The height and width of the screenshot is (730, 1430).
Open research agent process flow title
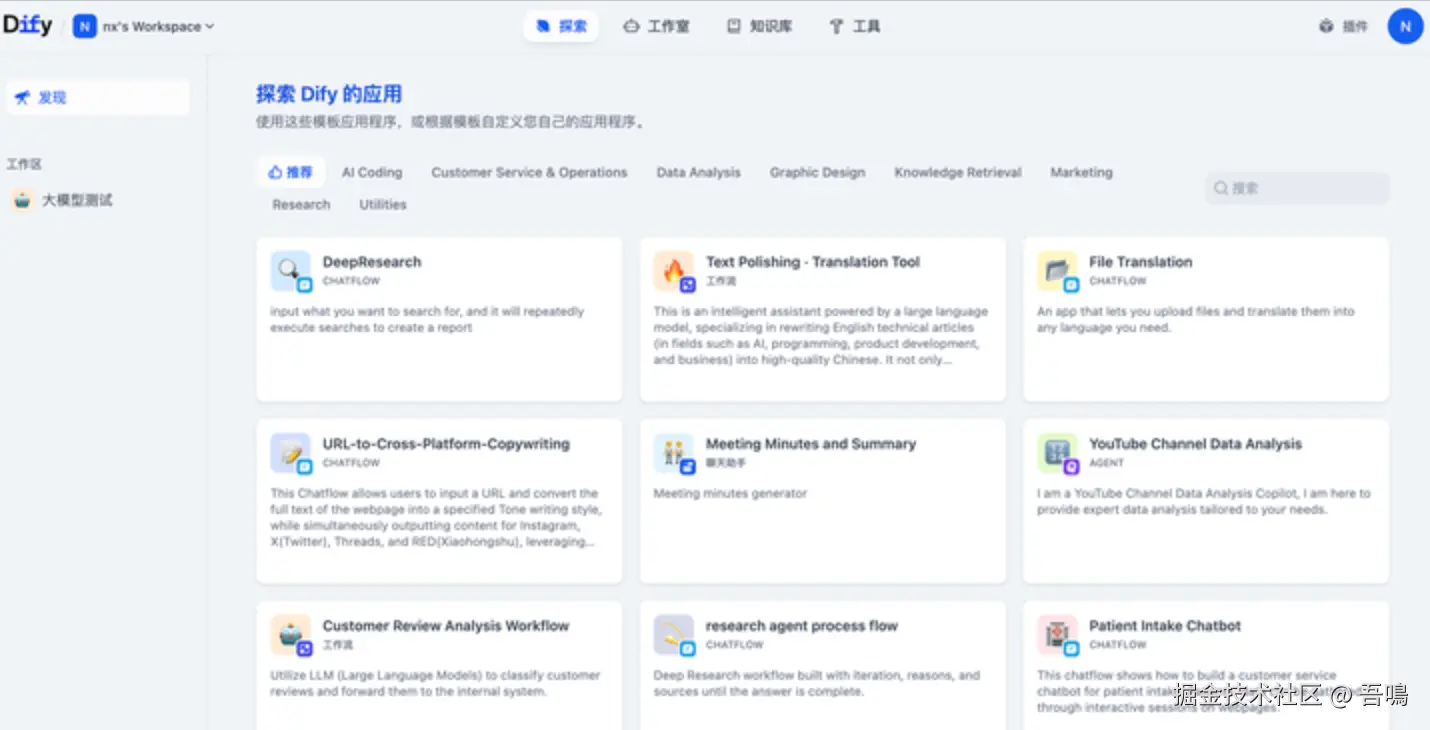tap(802, 626)
